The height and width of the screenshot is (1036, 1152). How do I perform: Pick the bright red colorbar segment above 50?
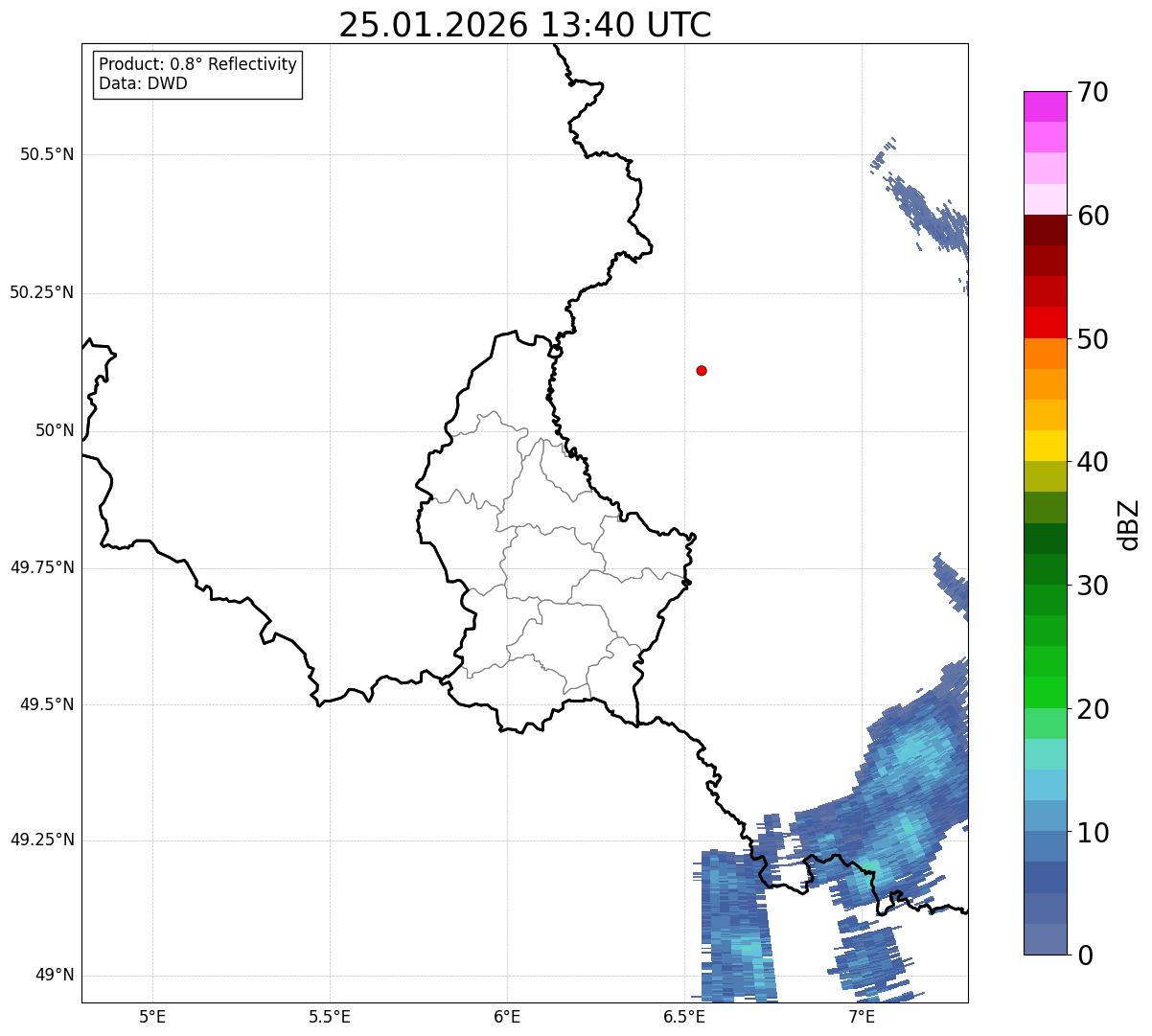click(1045, 322)
